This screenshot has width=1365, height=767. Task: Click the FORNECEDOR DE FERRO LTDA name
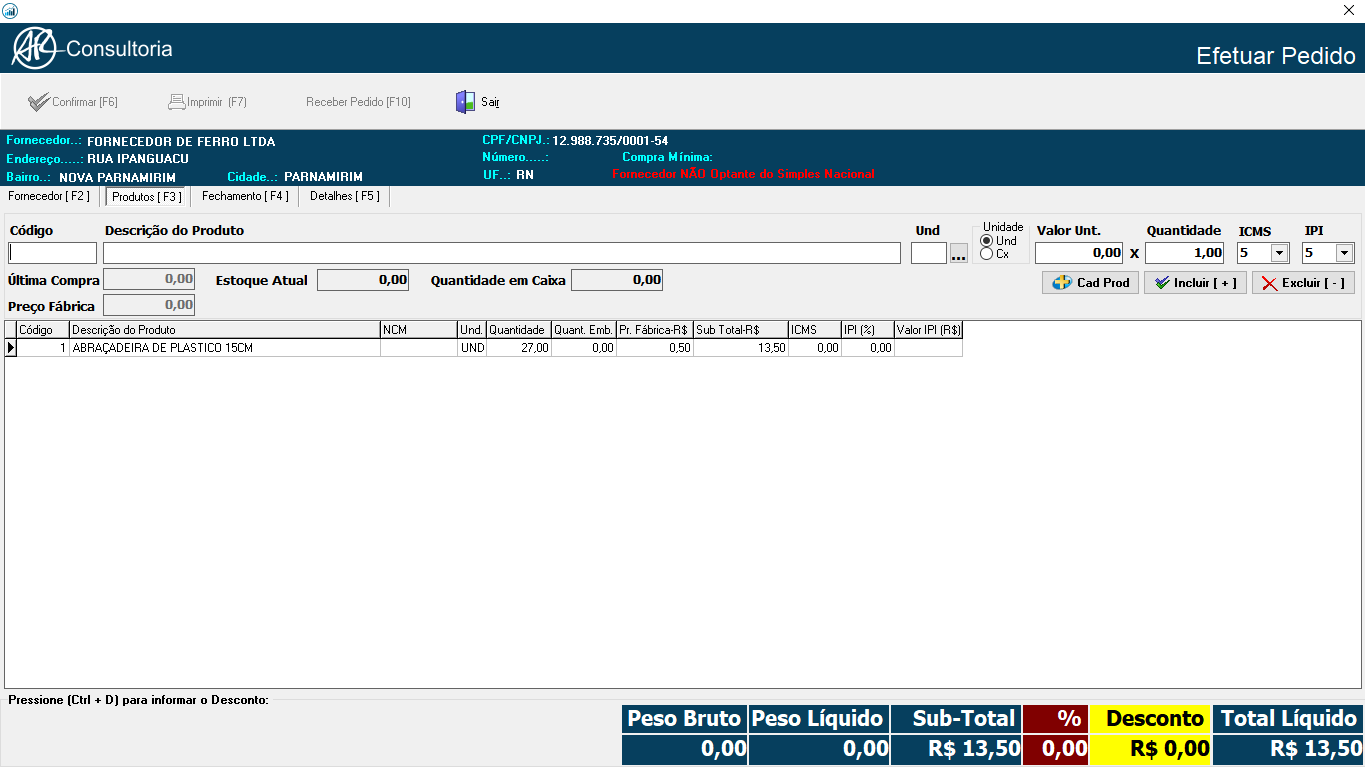pos(181,141)
